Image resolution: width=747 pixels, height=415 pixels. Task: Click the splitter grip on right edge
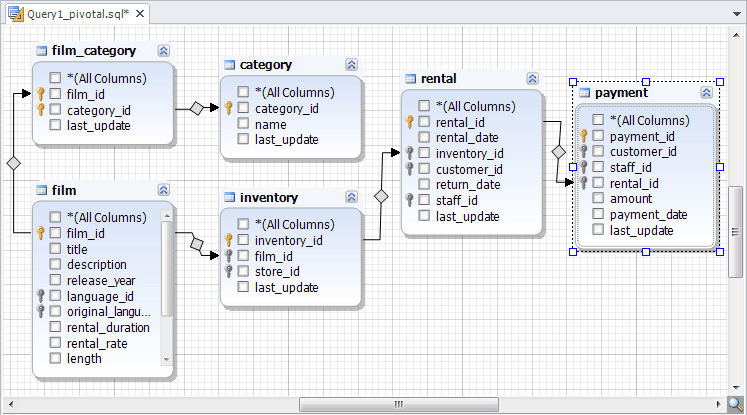pyautogui.click(x=736, y=232)
